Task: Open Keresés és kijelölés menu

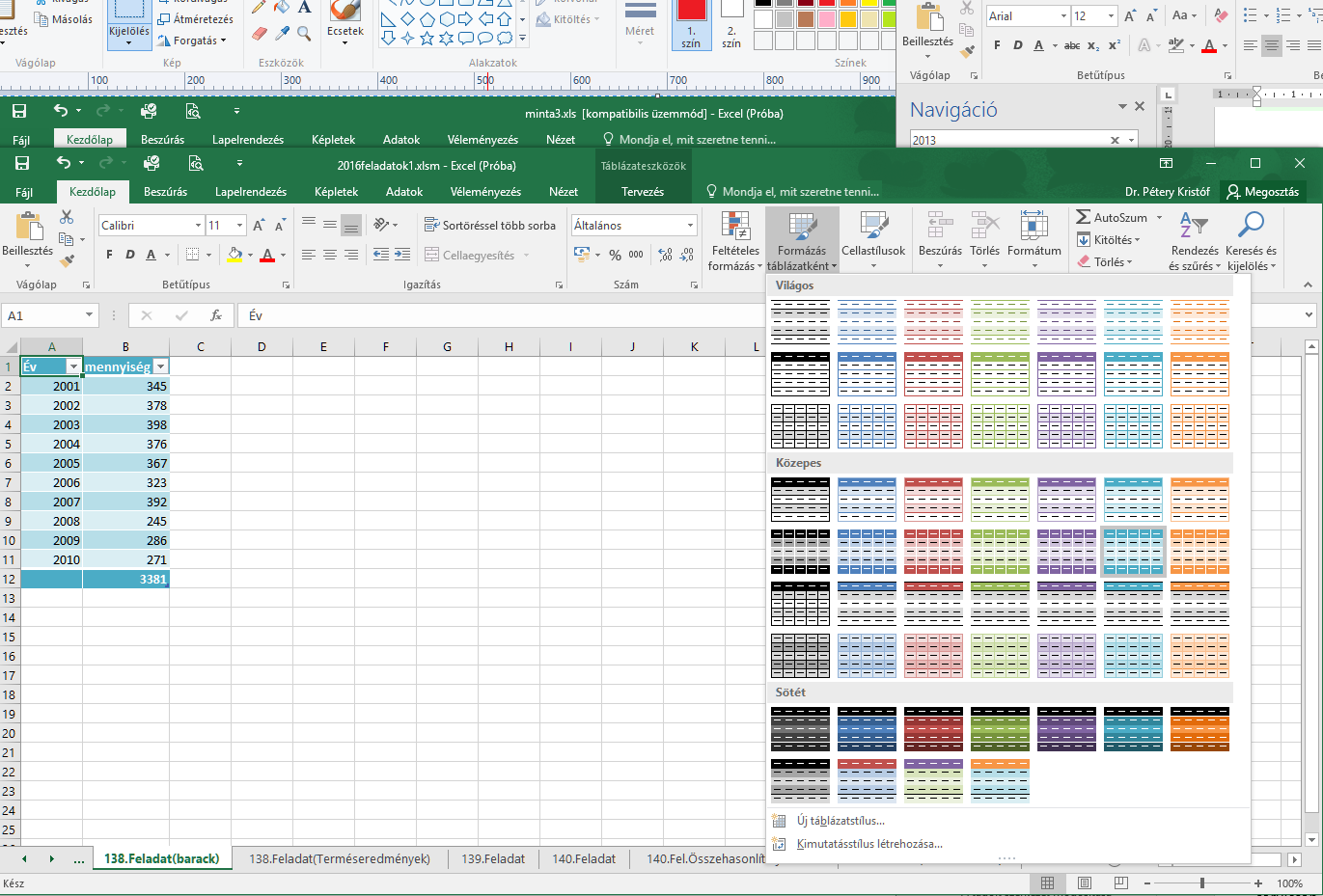Action: (1251, 240)
